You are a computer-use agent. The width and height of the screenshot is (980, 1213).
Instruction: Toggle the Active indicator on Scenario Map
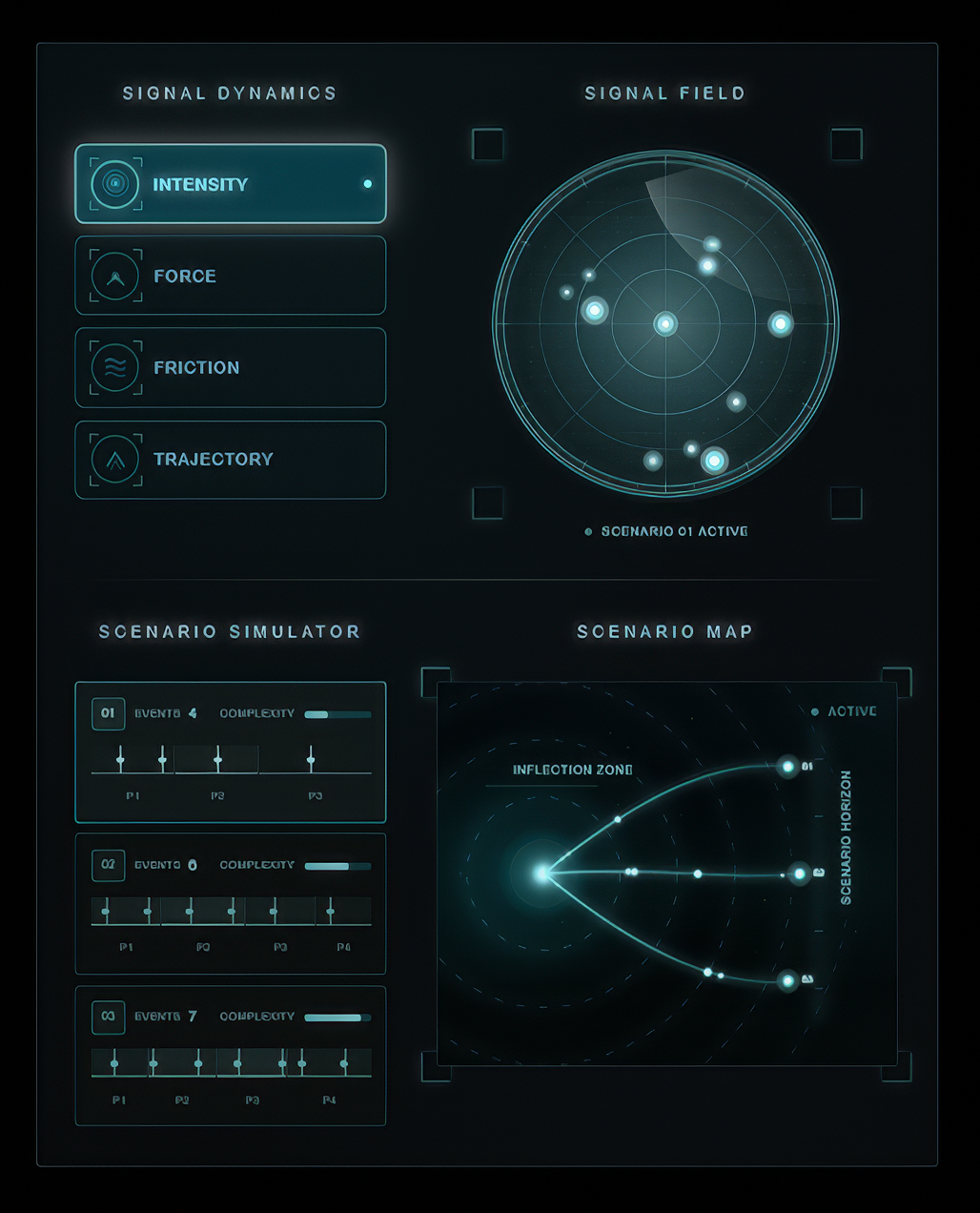coord(814,711)
